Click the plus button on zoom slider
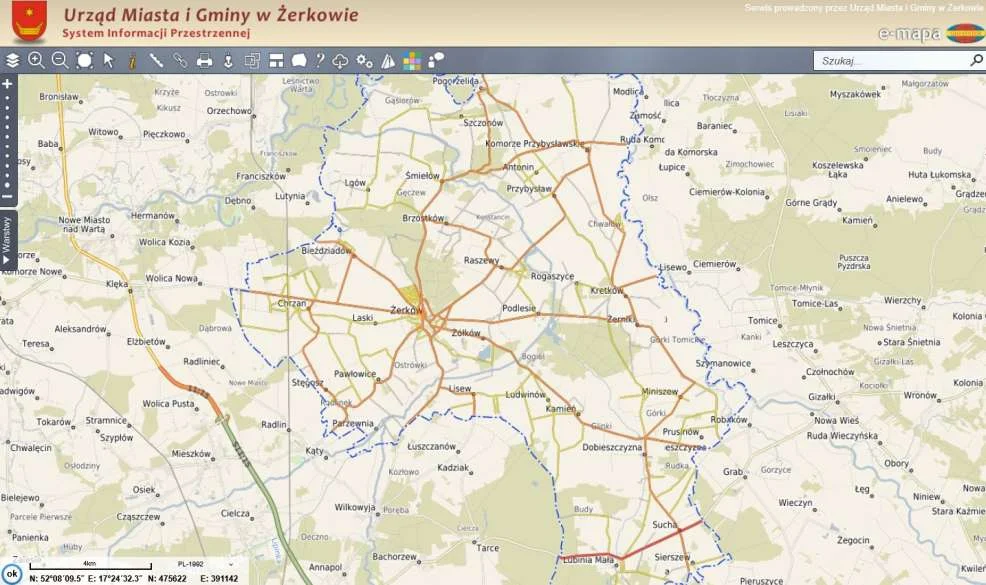This screenshot has height=585, width=986. [7, 84]
